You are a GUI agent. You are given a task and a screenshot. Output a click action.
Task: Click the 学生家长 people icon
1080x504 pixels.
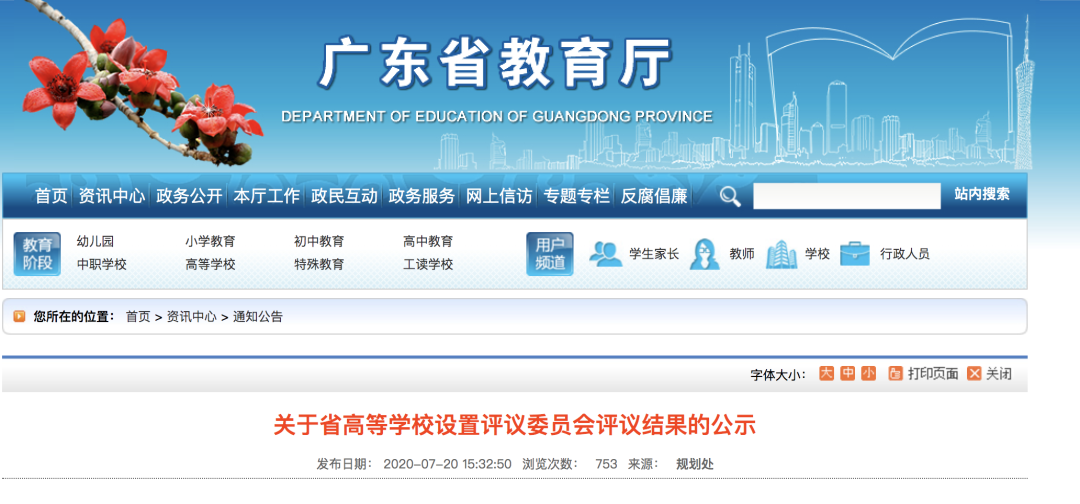[605, 253]
